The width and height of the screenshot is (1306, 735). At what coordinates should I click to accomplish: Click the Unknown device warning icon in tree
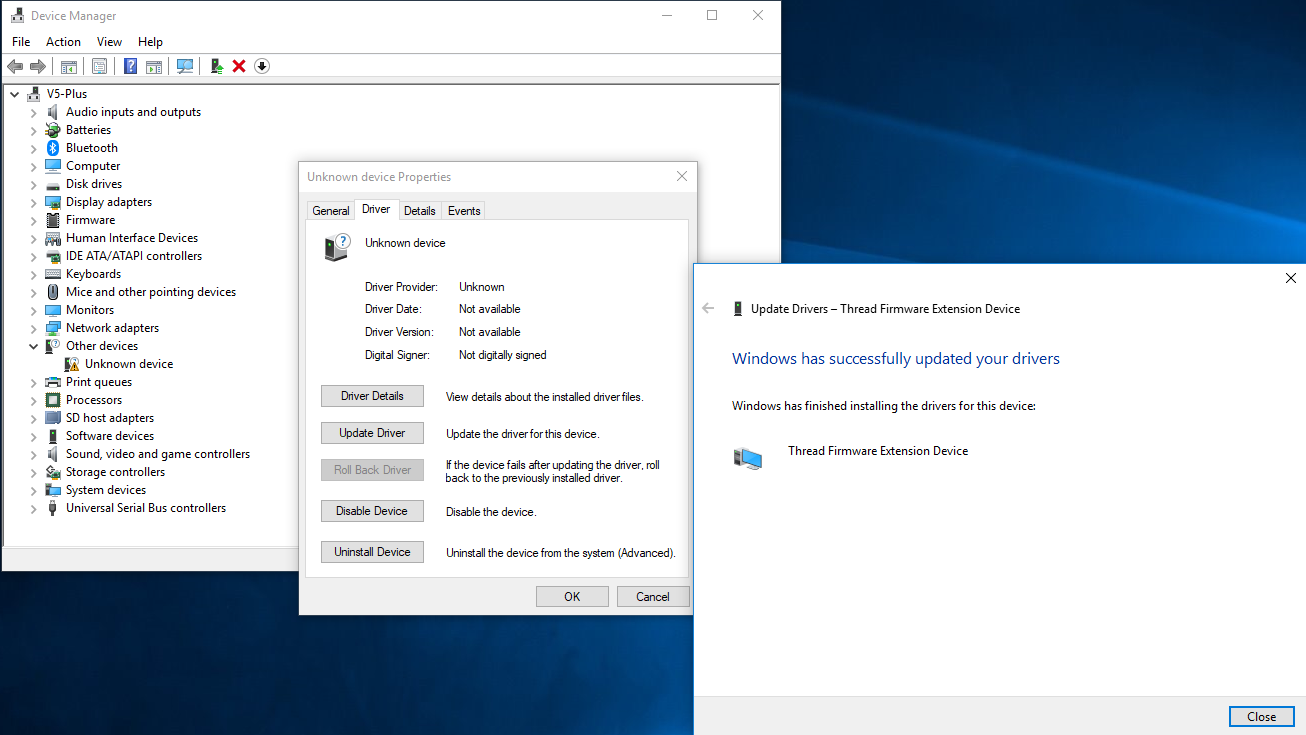click(x=72, y=364)
